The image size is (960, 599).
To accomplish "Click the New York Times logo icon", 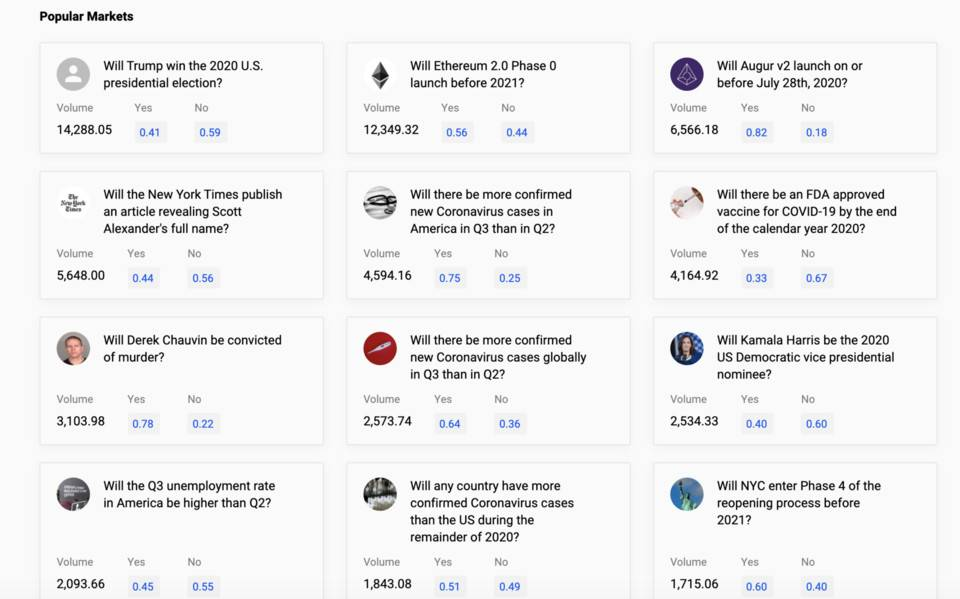I will click(73, 203).
